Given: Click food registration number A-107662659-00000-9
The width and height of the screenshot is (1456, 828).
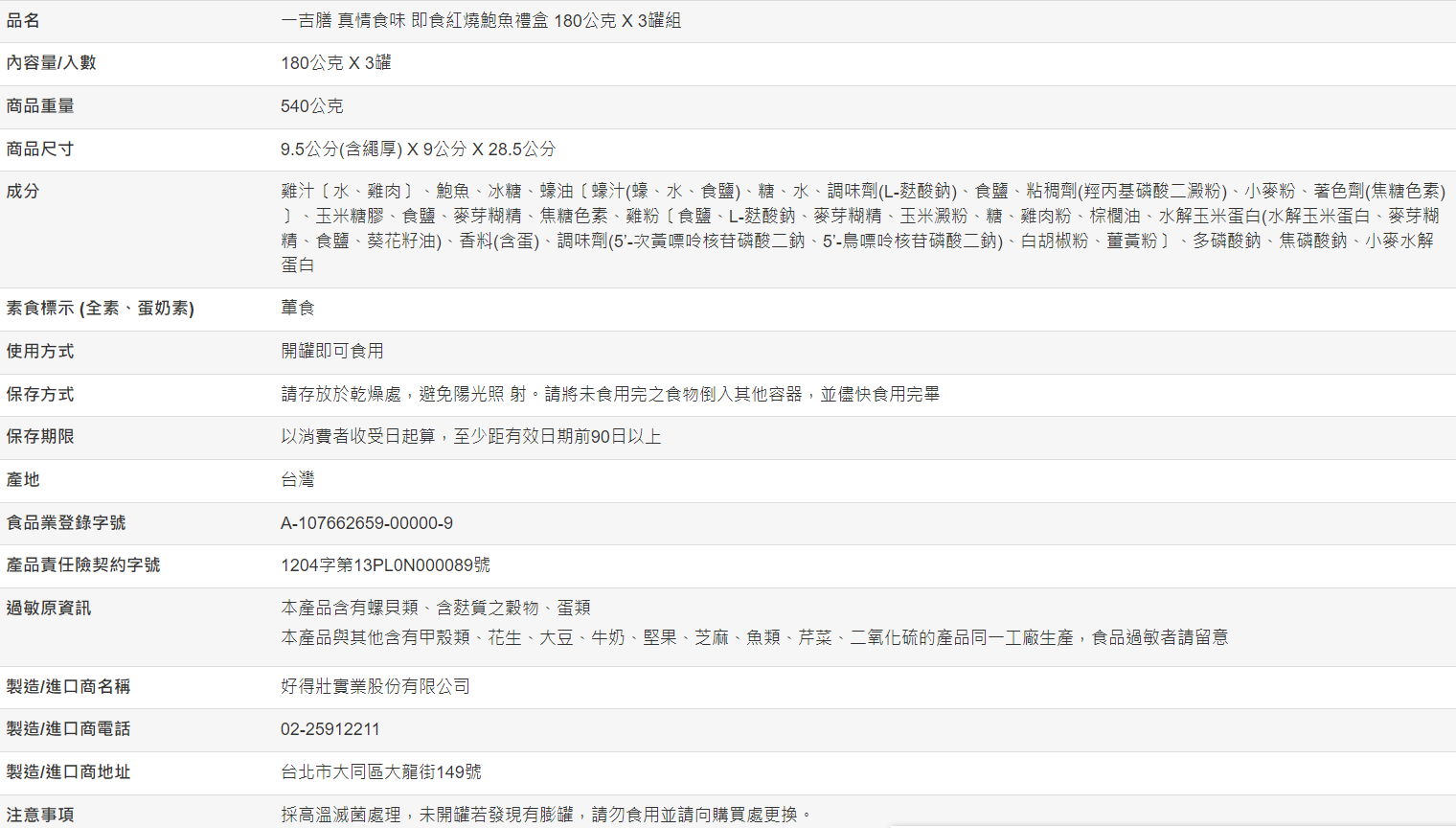Looking at the screenshot, I should point(367,523).
